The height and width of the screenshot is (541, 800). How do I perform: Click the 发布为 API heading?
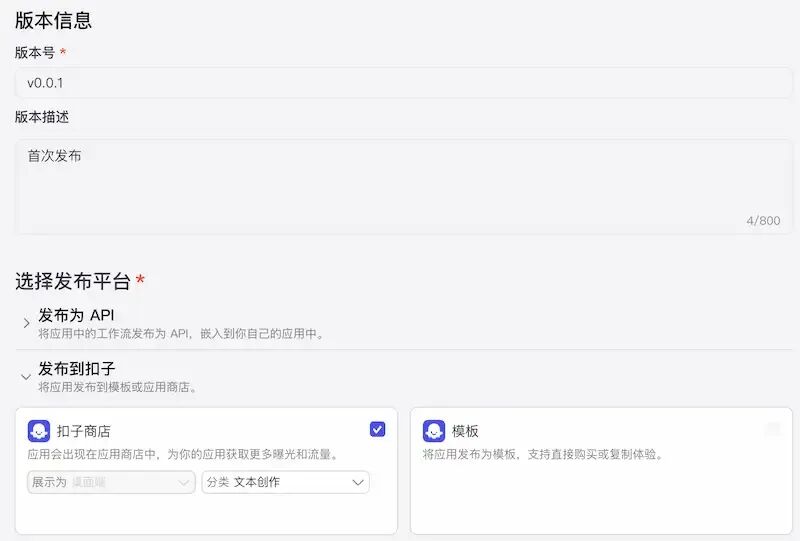click(76, 315)
